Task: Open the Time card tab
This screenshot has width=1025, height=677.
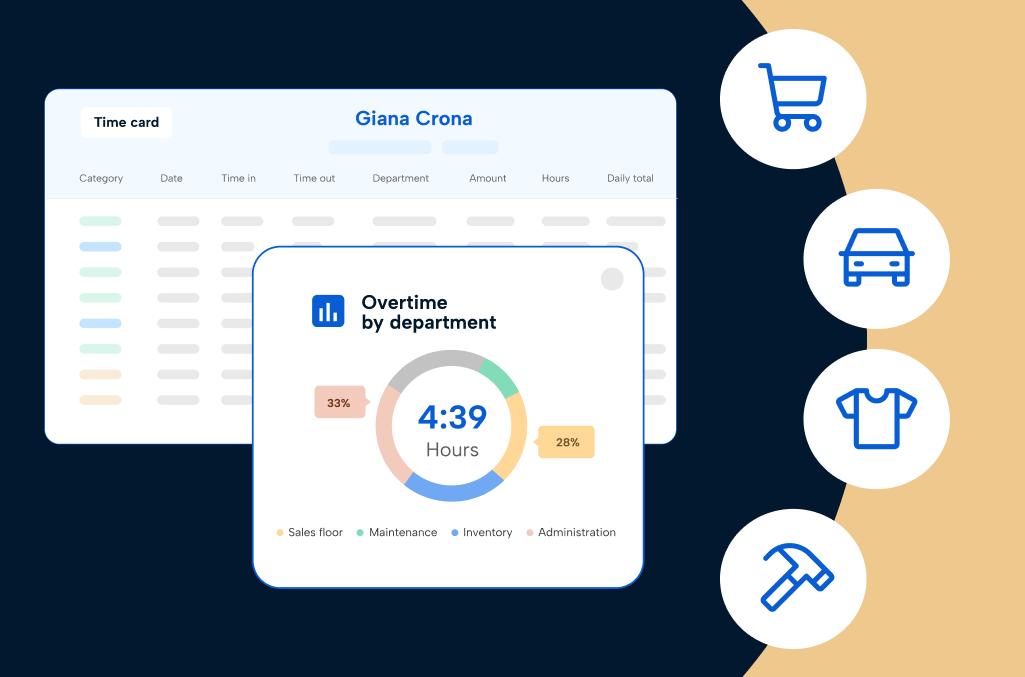Action: tap(126, 122)
